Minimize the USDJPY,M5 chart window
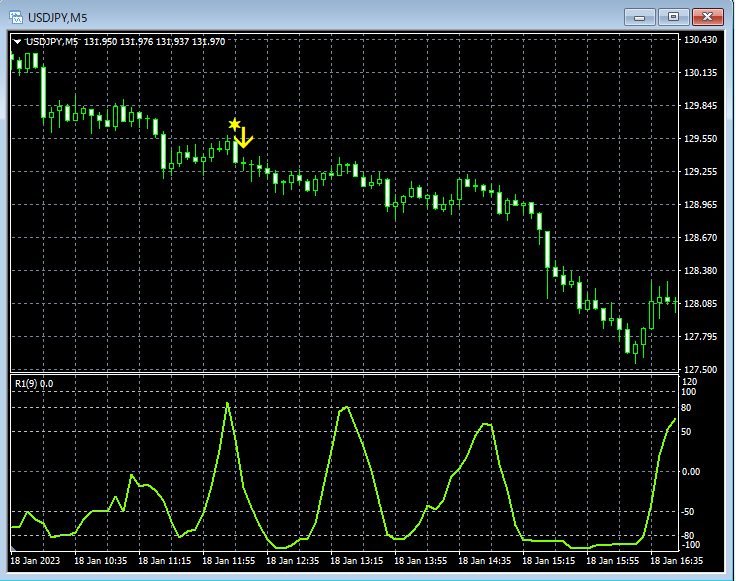Screen dimensions: 736x581 point(639,18)
